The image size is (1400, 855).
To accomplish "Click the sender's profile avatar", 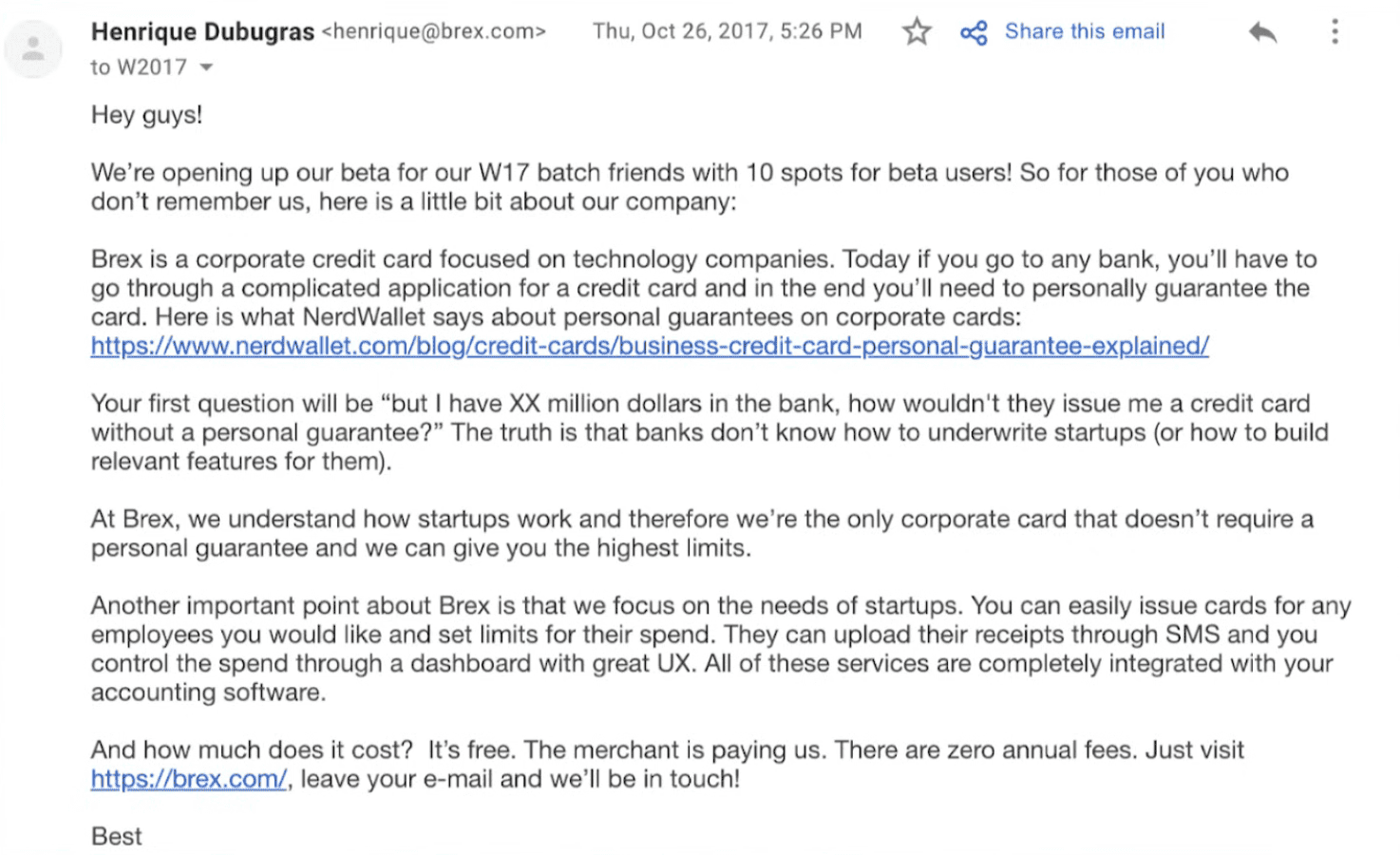I will coord(33,48).
